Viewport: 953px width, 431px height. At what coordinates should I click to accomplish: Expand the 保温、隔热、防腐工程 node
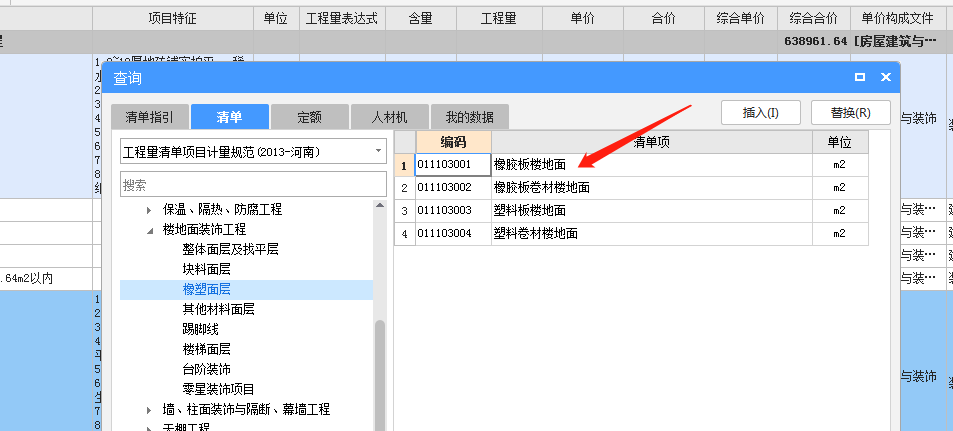pos(150,210)
